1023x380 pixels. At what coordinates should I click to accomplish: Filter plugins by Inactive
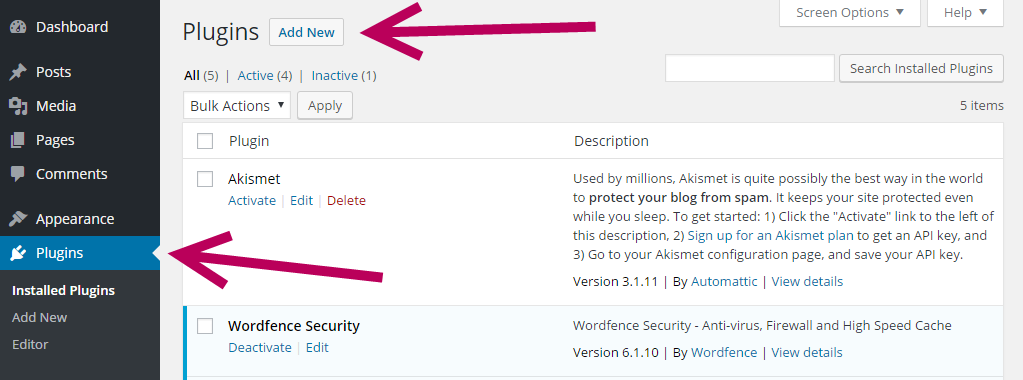[x=335, y=76]
